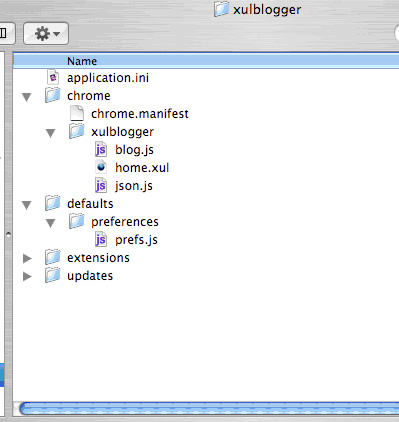Click the sidebar divider grab handle
The height and width of the screenshot is (422, 399).
point(8,234)
